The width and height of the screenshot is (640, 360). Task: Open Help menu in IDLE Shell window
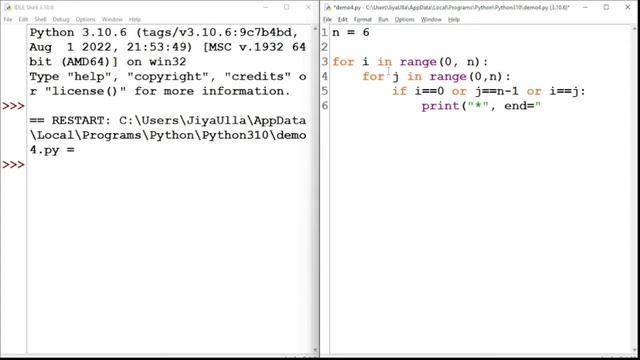pos(135,19)
